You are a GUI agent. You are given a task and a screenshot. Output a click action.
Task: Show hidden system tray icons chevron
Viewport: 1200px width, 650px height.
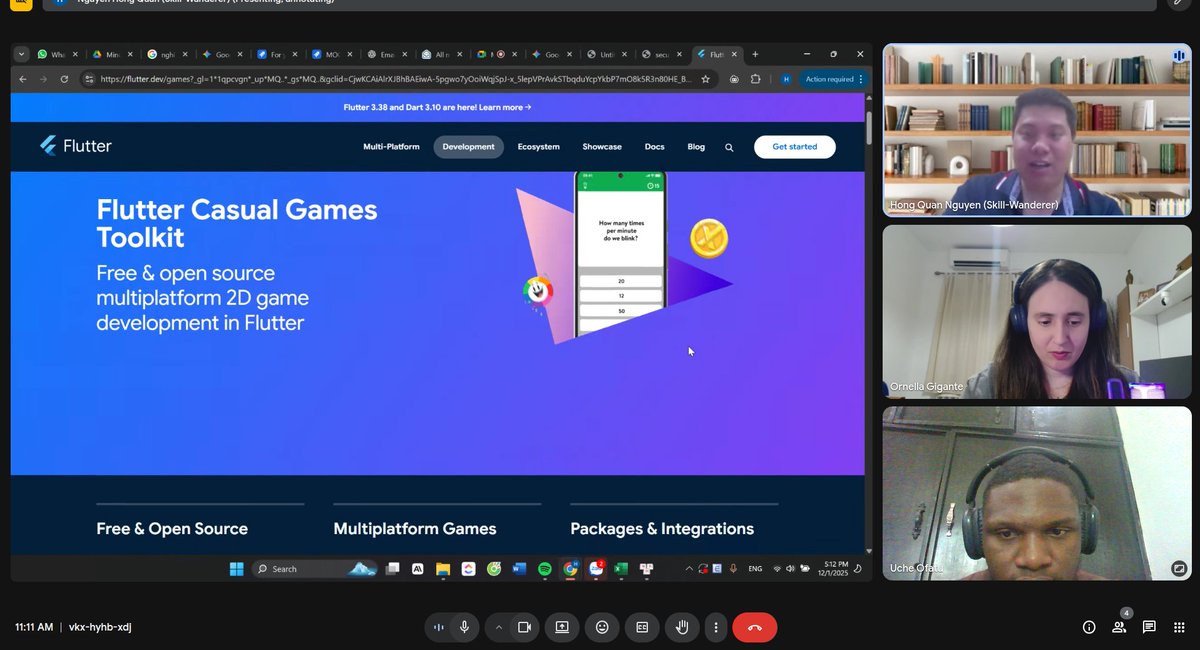[688, 569]
